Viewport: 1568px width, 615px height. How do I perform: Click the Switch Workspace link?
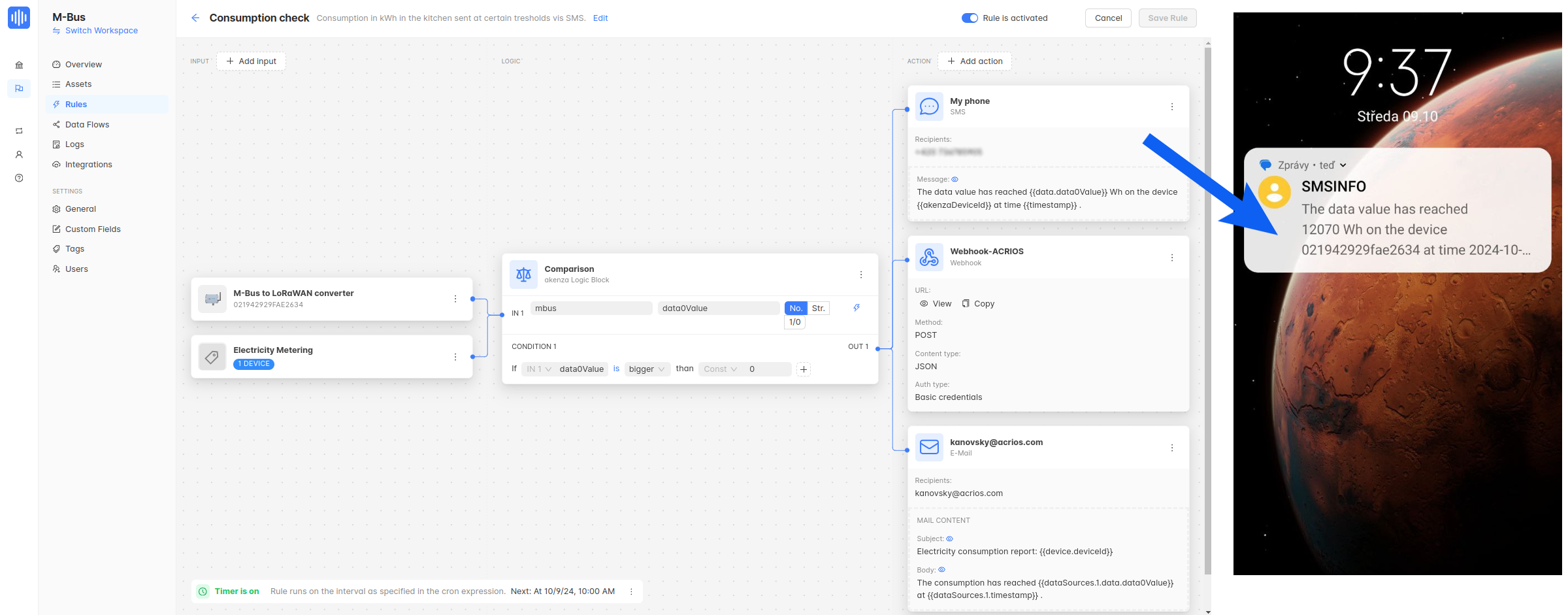click(101, 31)
